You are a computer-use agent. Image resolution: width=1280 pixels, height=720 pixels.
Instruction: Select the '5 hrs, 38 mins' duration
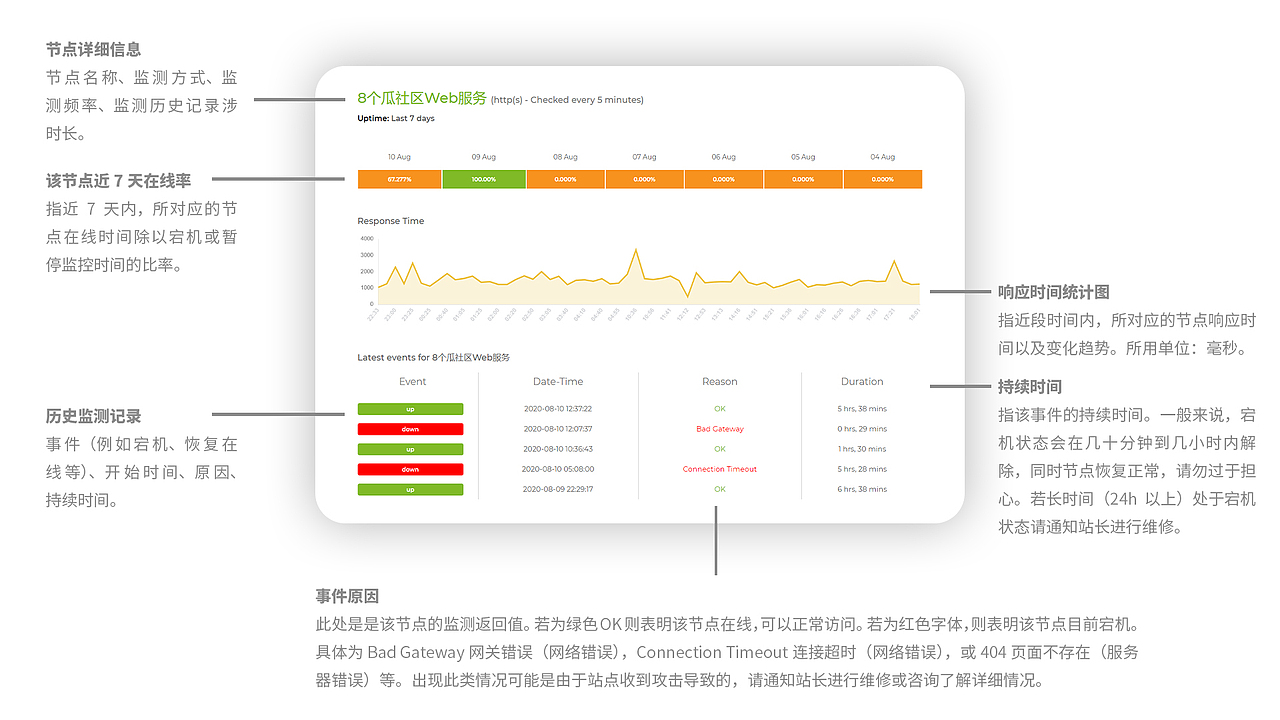(x=862, y=409)
